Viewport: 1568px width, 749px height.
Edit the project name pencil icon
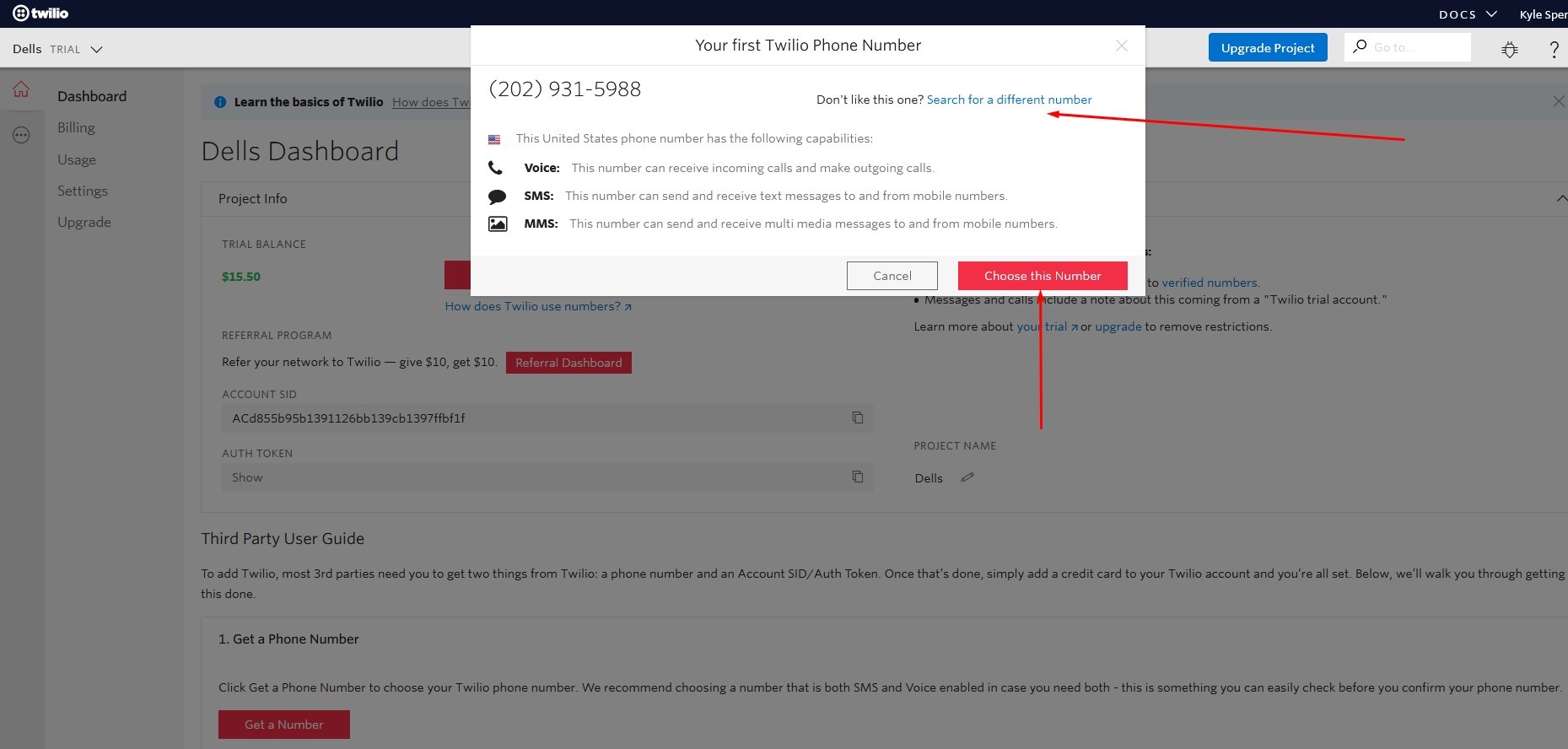[x=967, y=477]
